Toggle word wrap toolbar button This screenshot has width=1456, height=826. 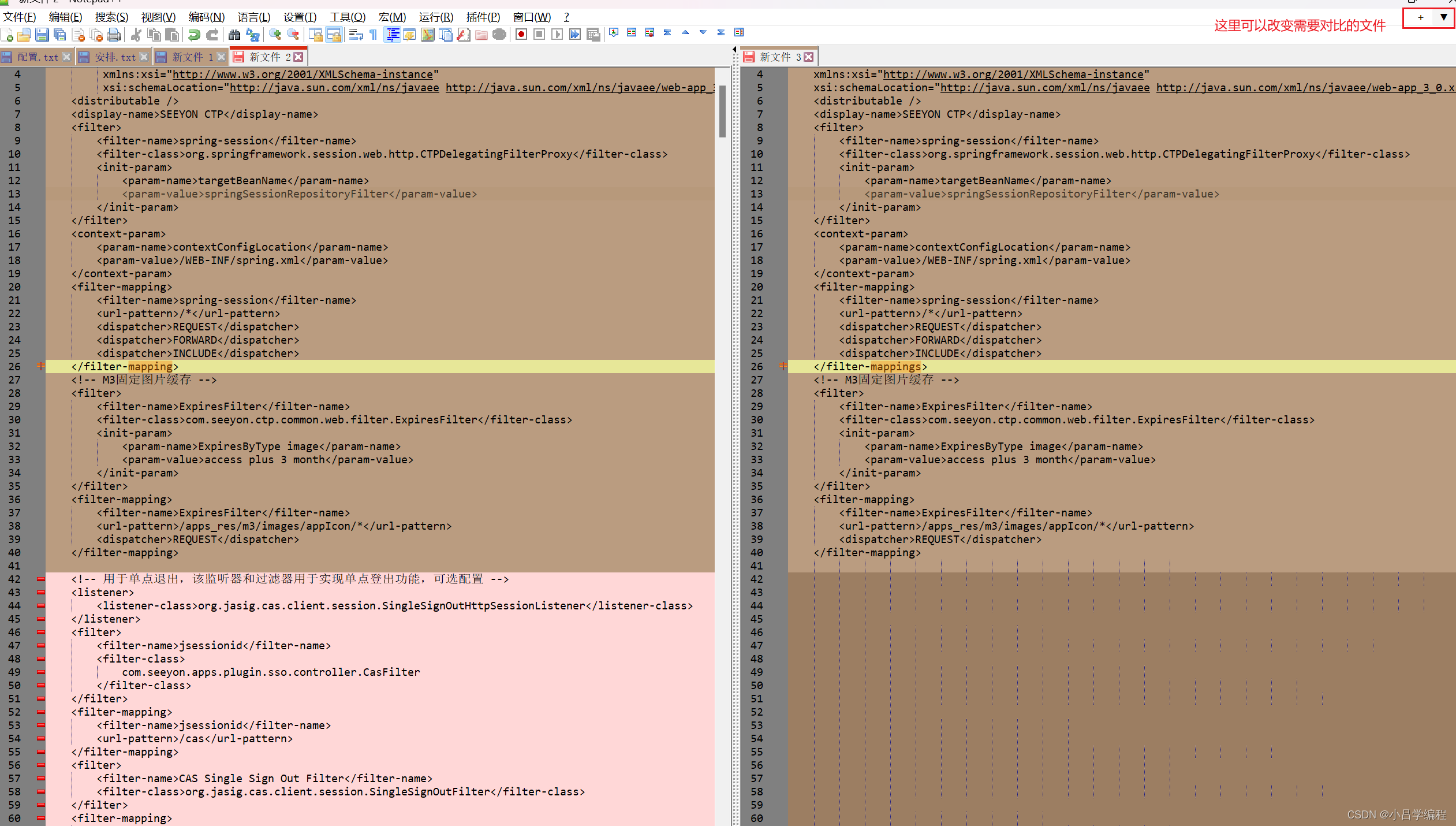pos(356,35)
